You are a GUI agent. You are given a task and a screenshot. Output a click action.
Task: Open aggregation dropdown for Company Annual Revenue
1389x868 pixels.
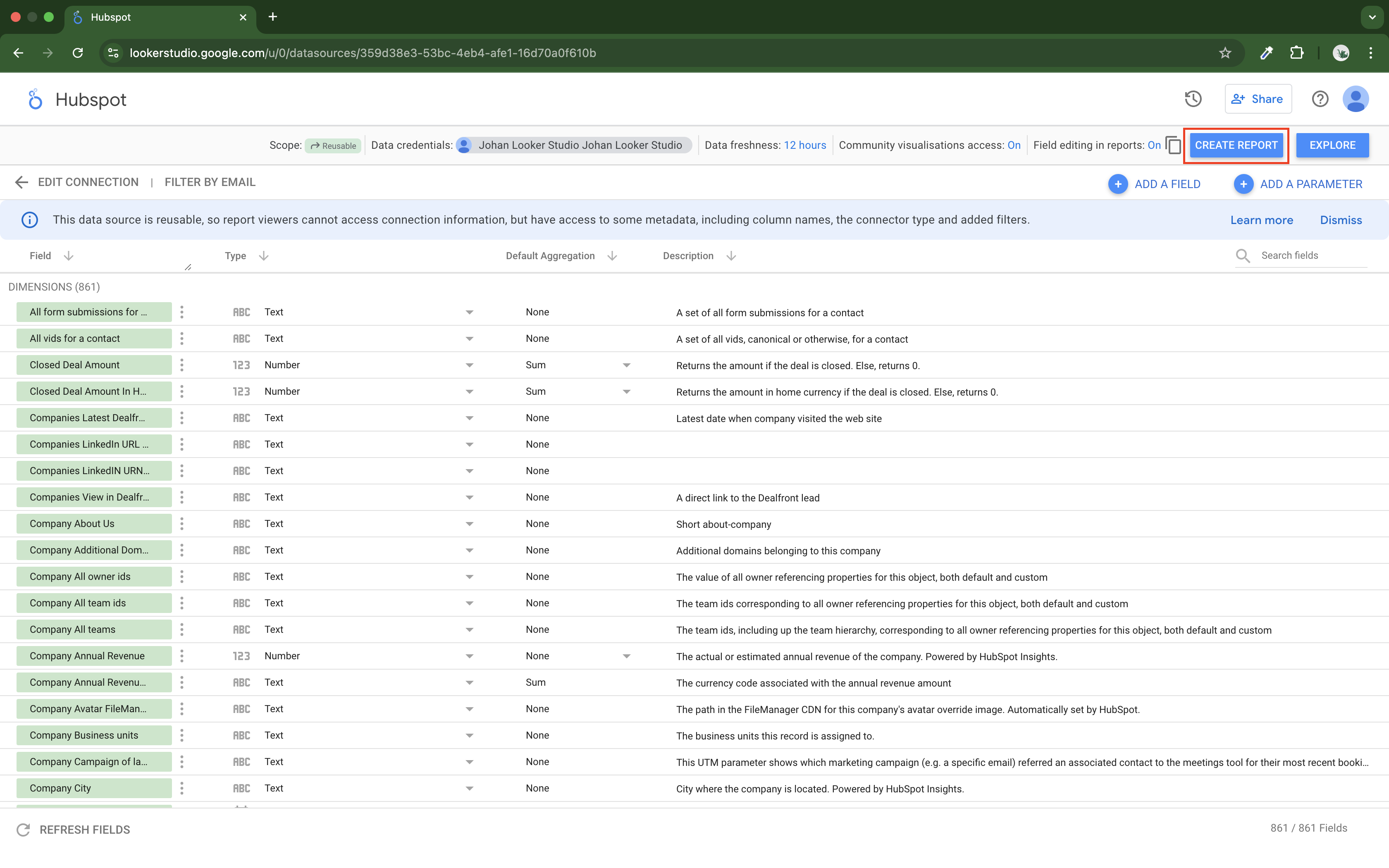(x=626, y=656)
